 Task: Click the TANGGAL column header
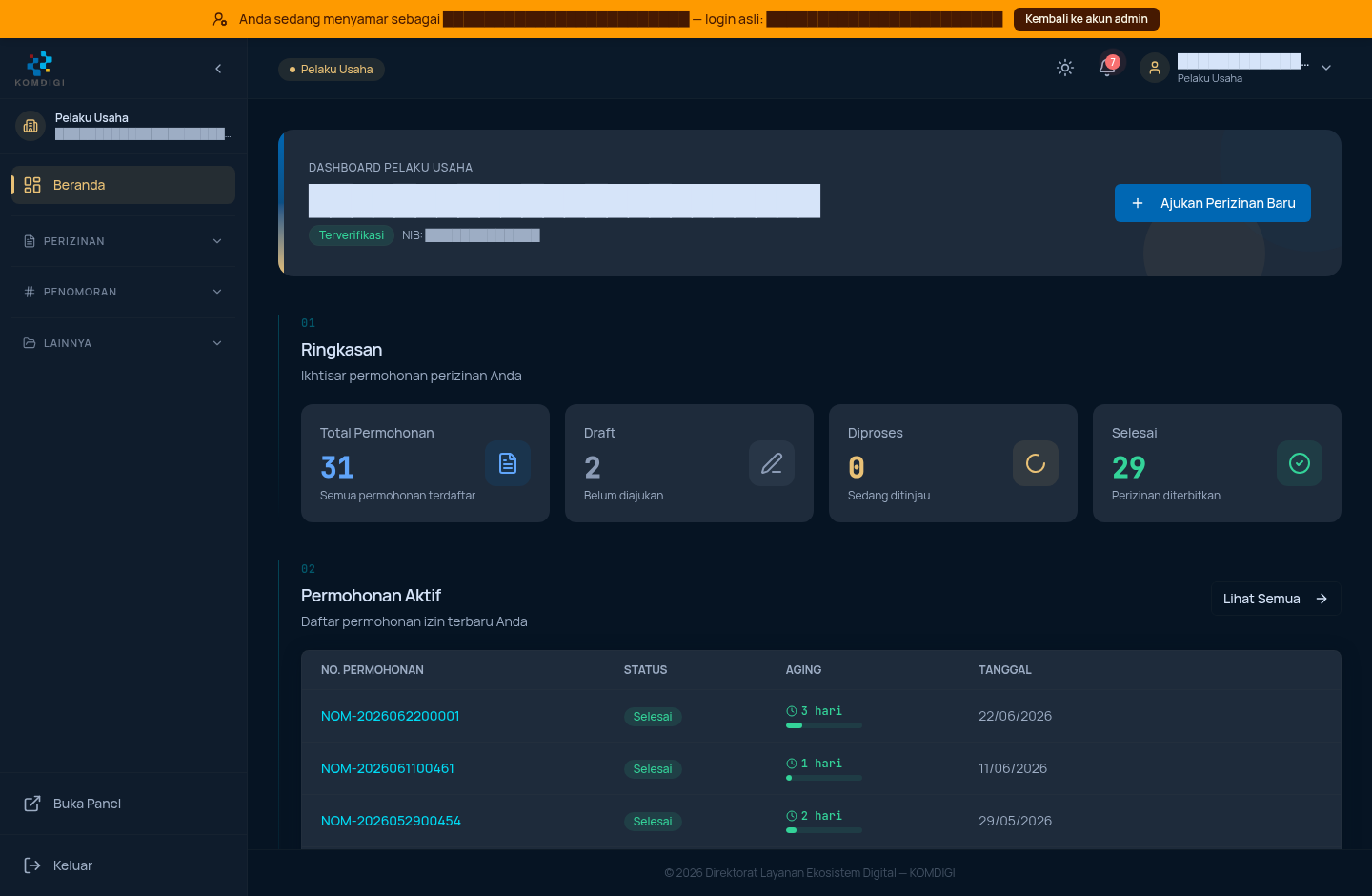pos(1005,670)
